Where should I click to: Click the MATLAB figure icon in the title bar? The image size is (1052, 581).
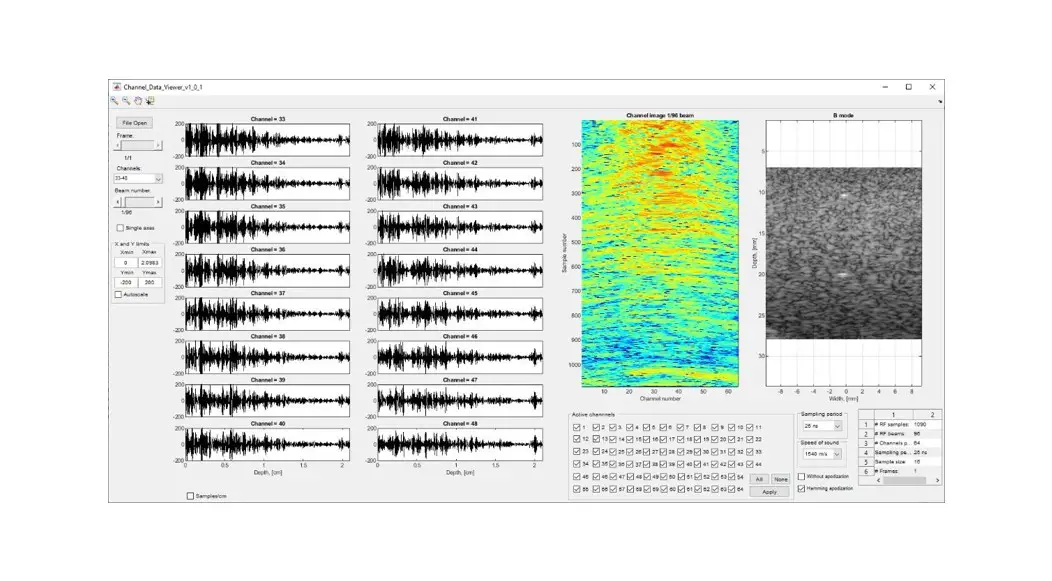117,87
